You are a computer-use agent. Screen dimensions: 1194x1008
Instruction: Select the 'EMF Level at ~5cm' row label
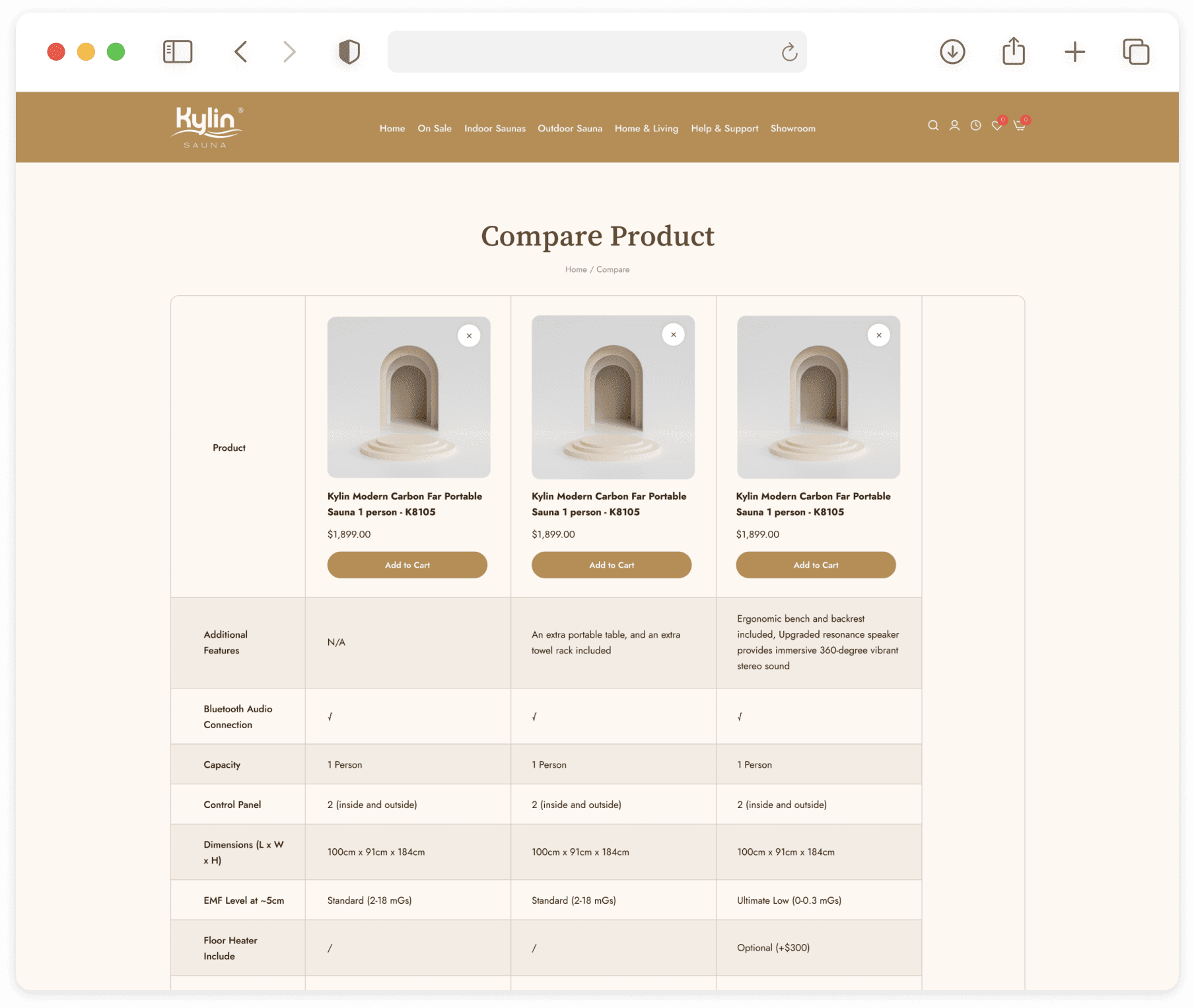pos(244,900)
